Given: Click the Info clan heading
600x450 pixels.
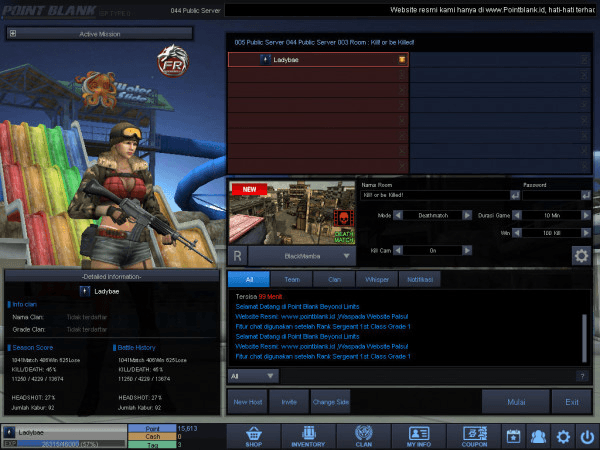Looking at the screenshot, I should click(x=24, y=304).
